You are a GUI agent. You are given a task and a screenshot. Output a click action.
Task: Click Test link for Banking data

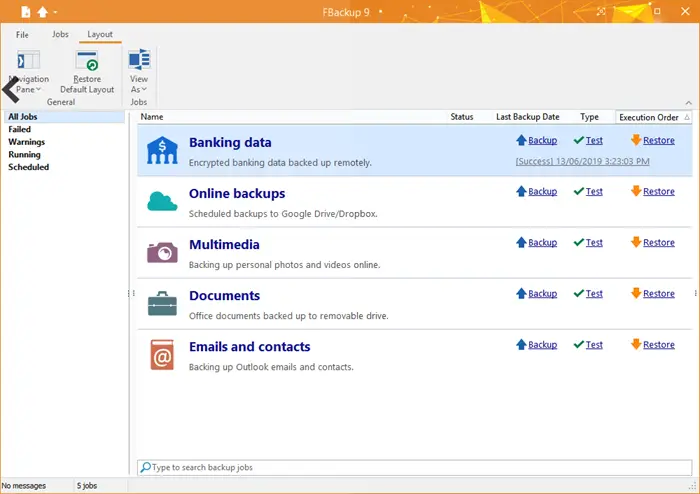(x=594, y=140)
